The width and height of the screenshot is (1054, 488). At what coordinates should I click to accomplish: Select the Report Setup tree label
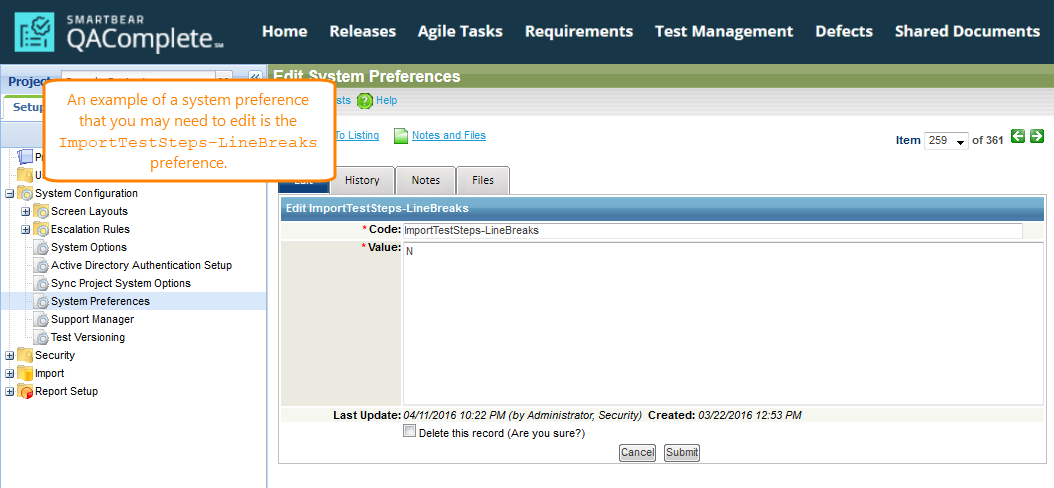66,392
